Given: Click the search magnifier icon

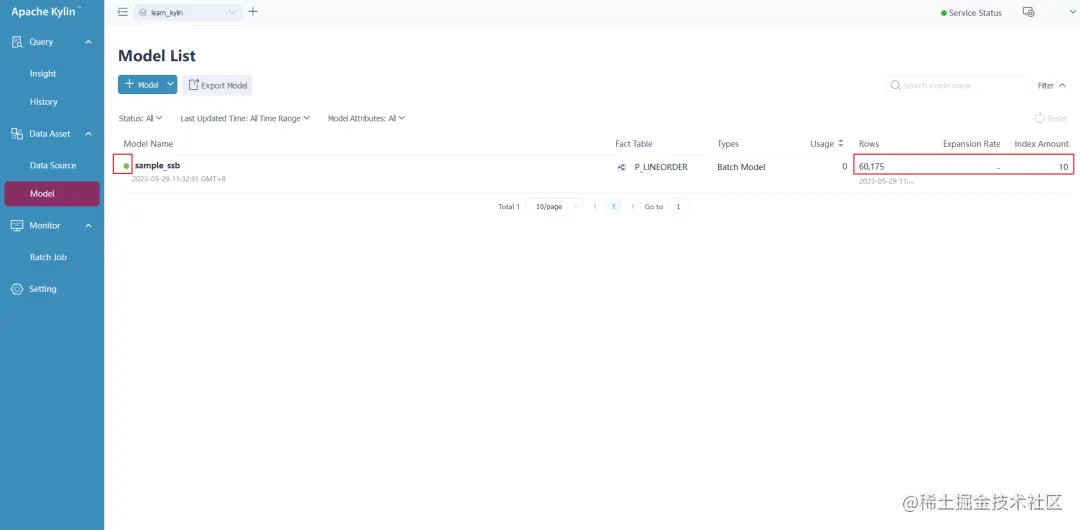Looking at the screenshot, I should point(895,85).
